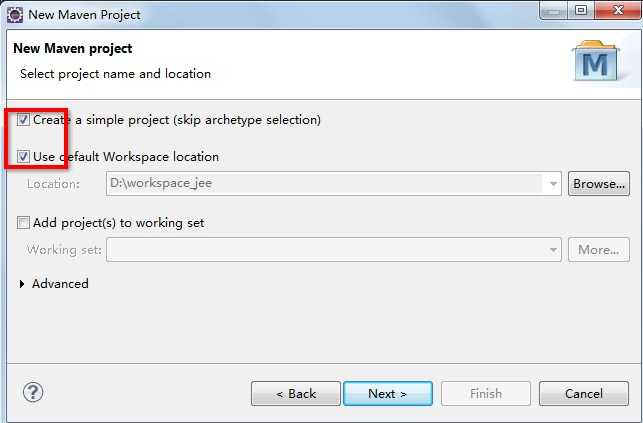643x423 pixels.
Task: Open the Location dropdown arrow
Action: point(553,184)
